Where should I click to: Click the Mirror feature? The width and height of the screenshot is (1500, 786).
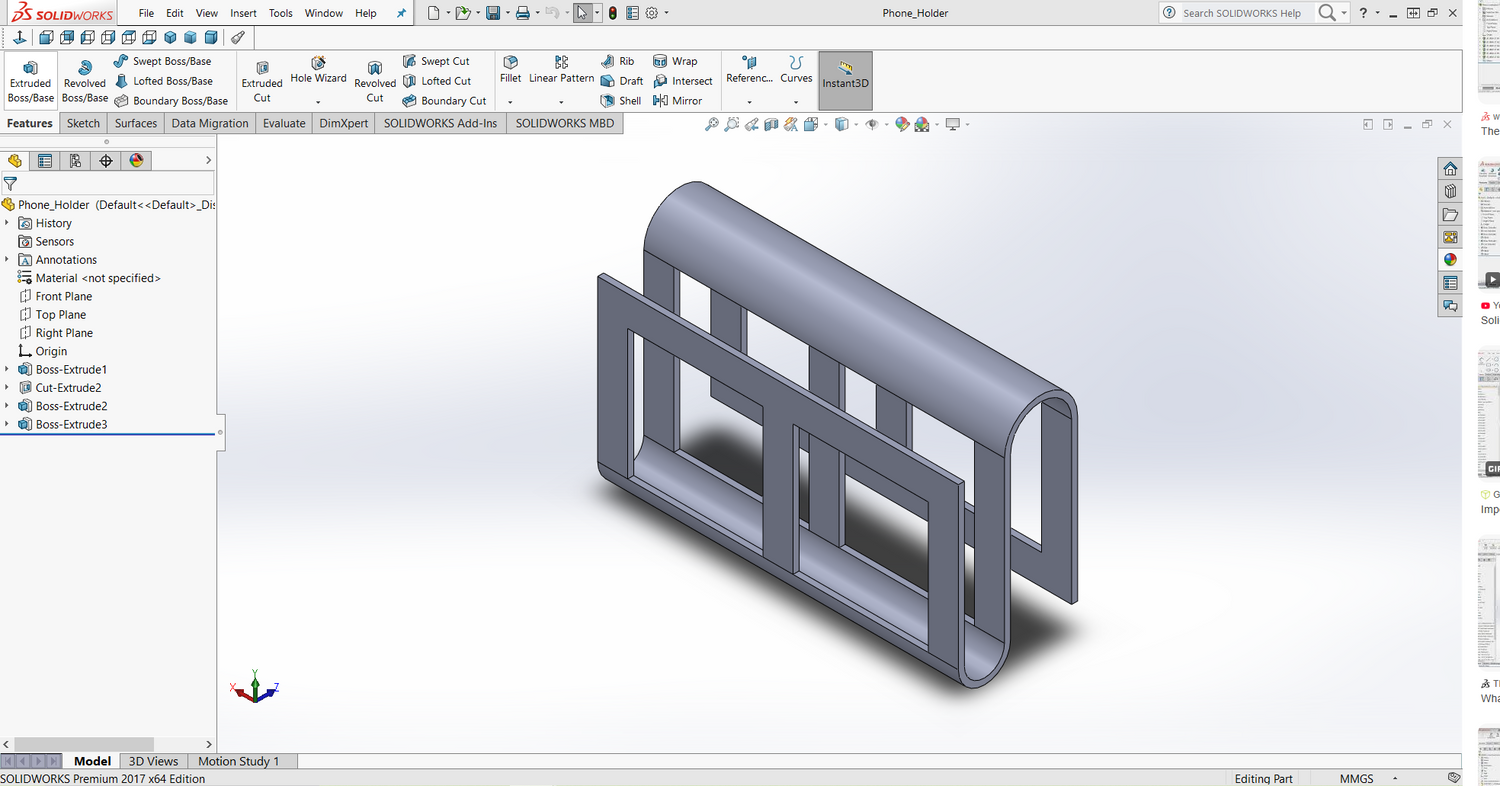coord(677,101)
